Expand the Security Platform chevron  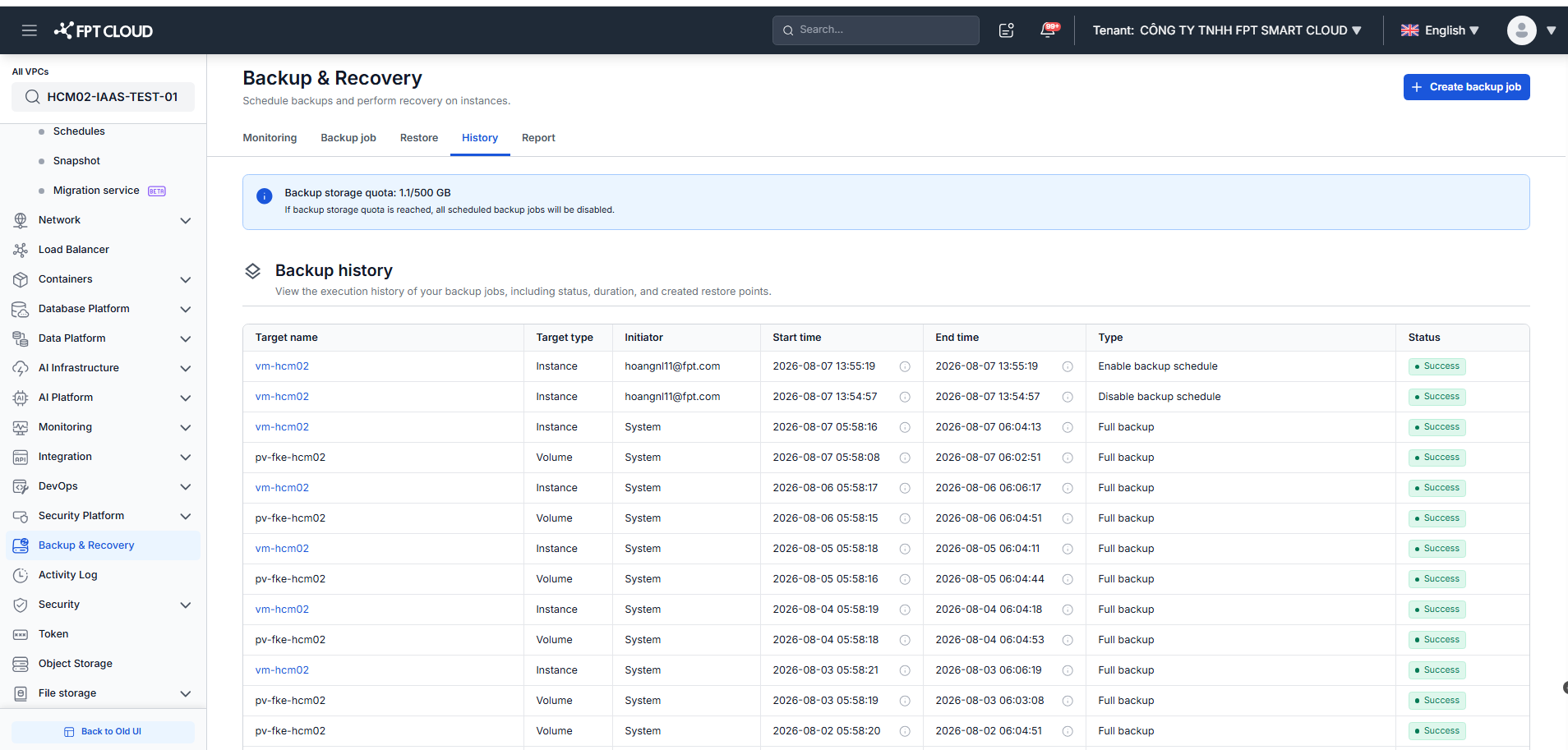(186, 516)
